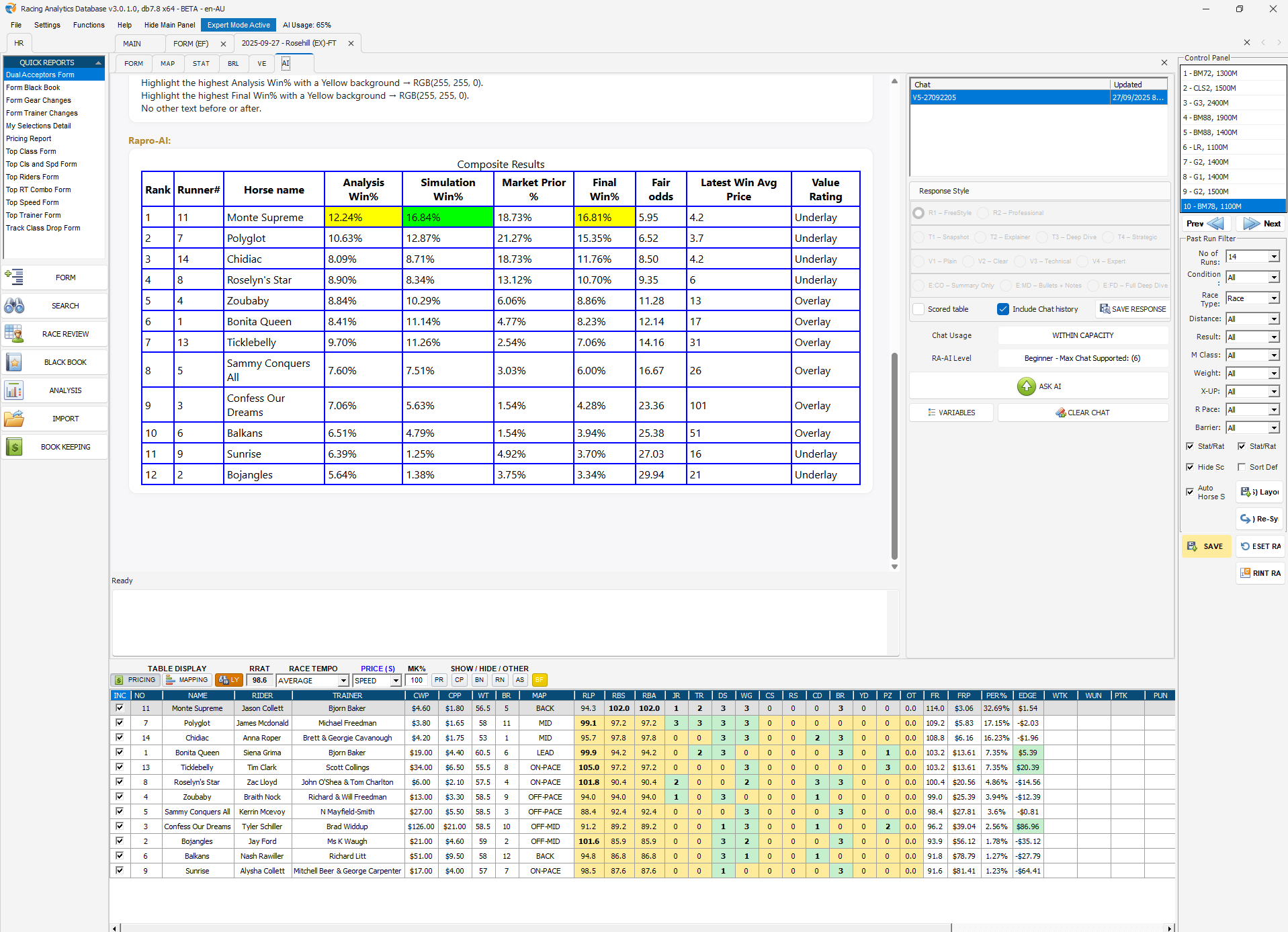Viewport: 1288px width, 932px height.
Task: Open Race Review from sidebar icon
Action: click(x=14, y=334)
